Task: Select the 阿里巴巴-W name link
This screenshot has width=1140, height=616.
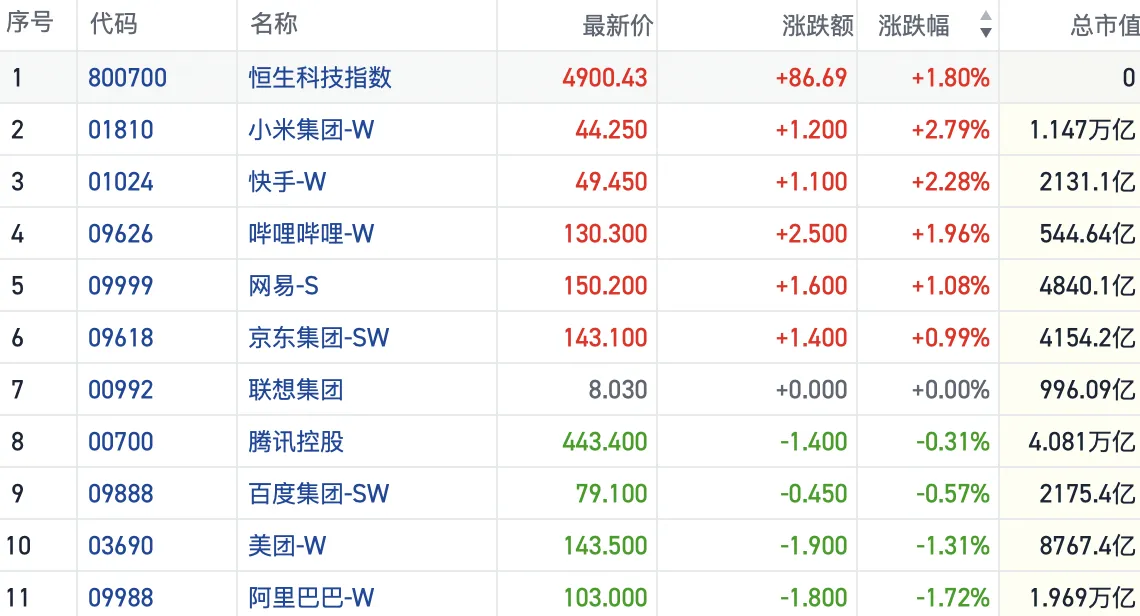Action: tap(311, 598)
